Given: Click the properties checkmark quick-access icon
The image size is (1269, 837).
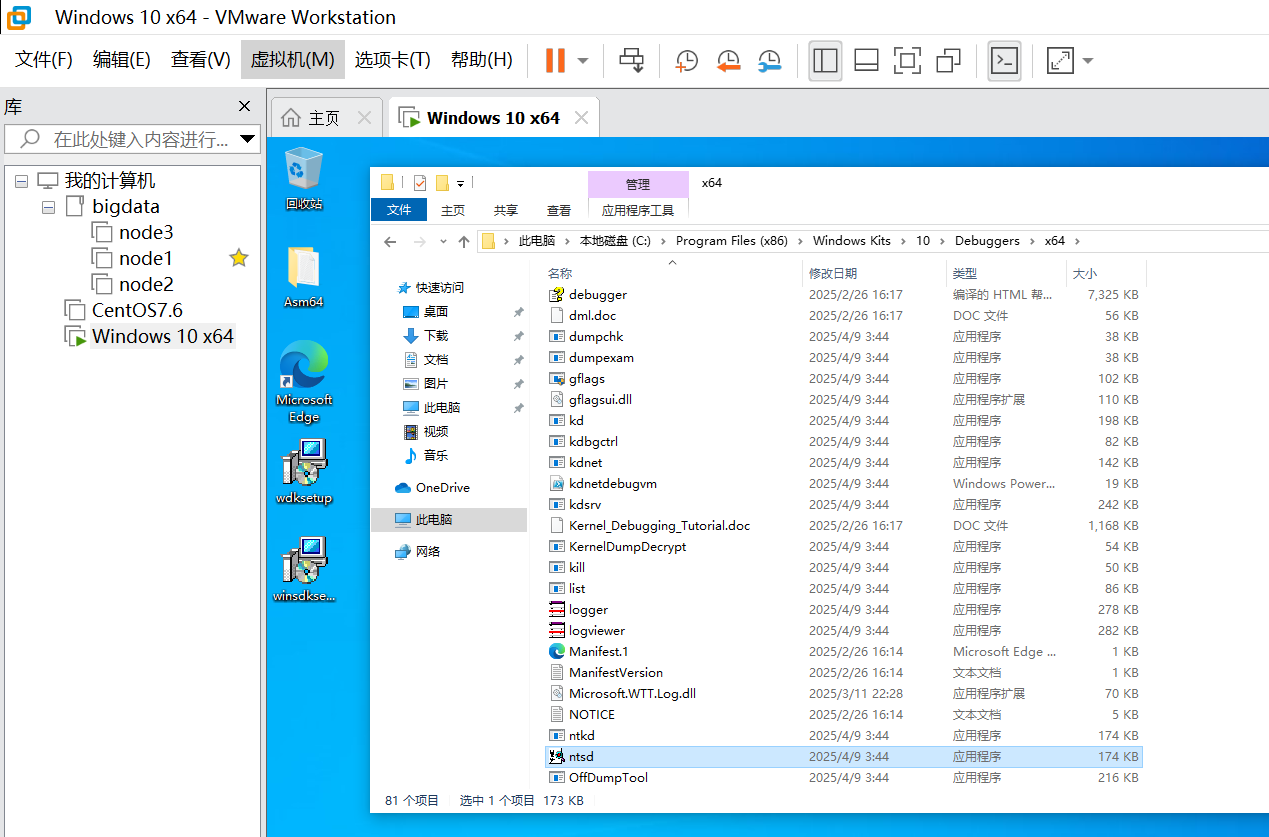Looking at the screenshot, I should pos(419,183).
